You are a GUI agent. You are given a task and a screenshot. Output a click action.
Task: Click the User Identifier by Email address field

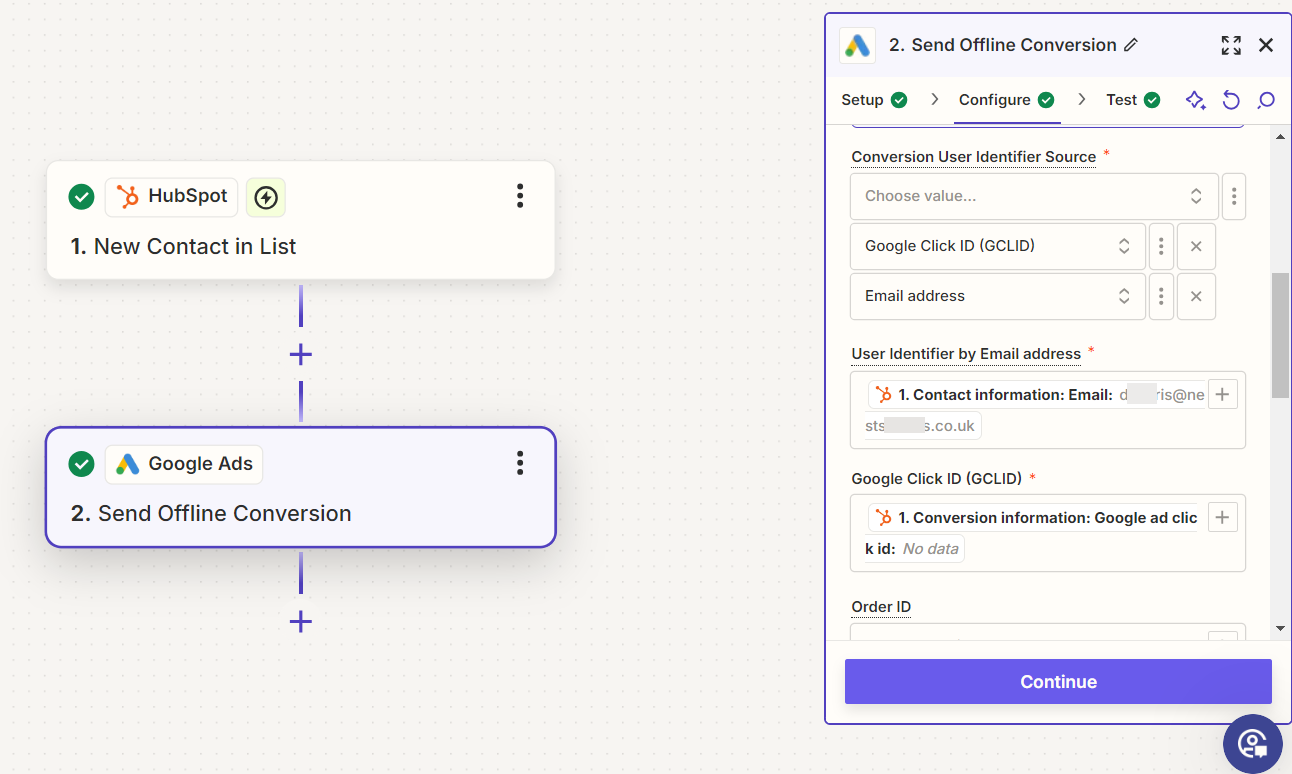[1048, 410]
